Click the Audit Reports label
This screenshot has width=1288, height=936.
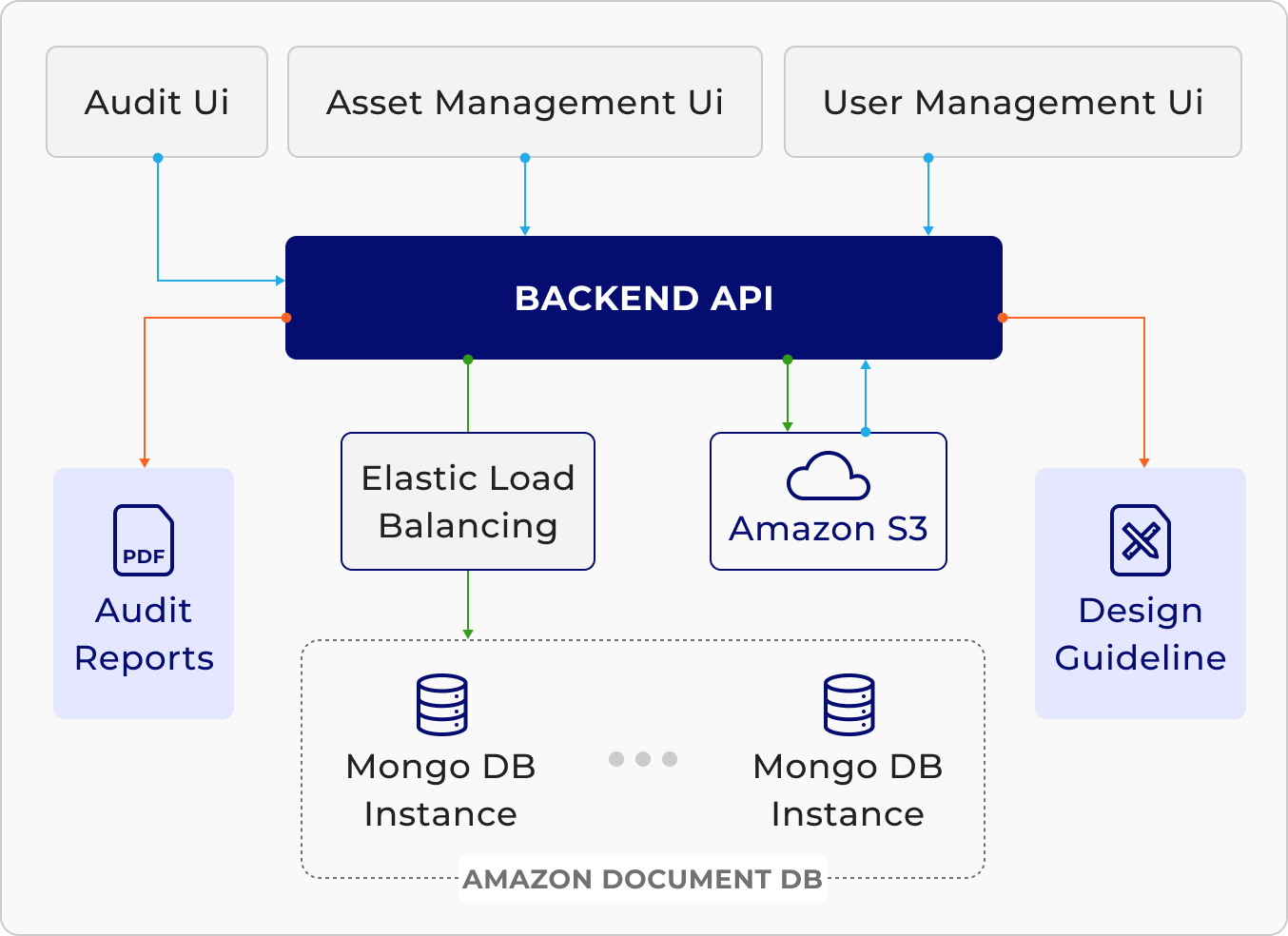[144, 634]
